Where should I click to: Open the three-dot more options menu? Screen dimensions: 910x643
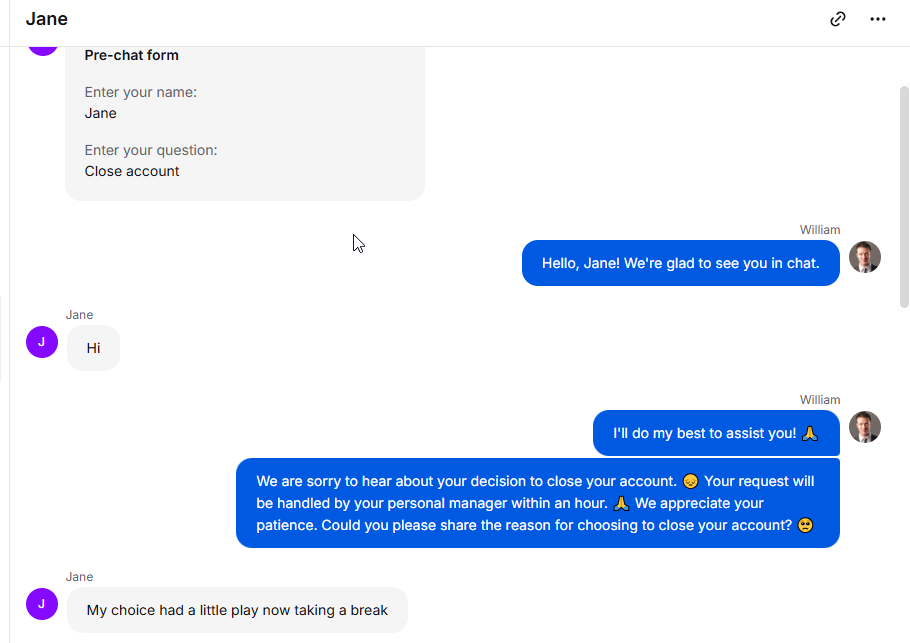tap(878, 19)
